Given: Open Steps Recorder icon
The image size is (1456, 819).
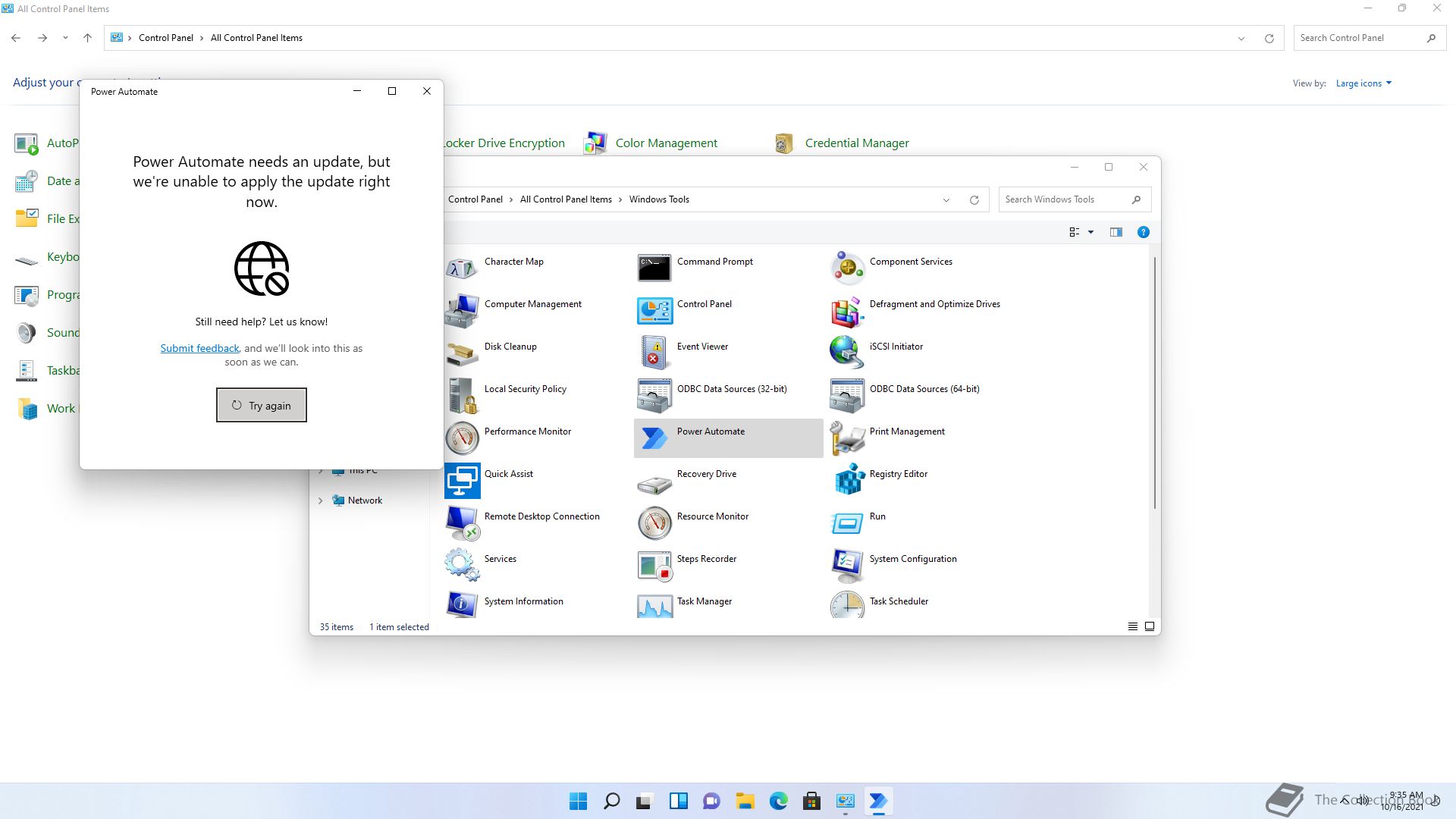Looking at the screenshot, I should tap(654, 565).
